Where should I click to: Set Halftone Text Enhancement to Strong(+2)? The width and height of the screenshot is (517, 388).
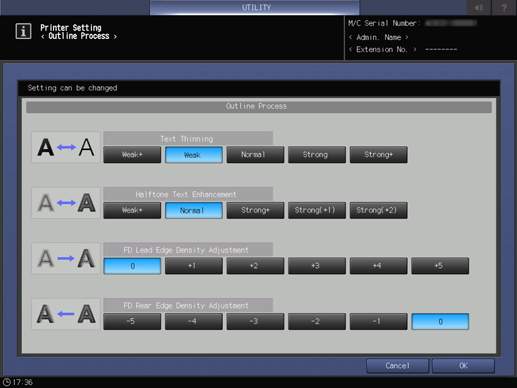point(378,210)
